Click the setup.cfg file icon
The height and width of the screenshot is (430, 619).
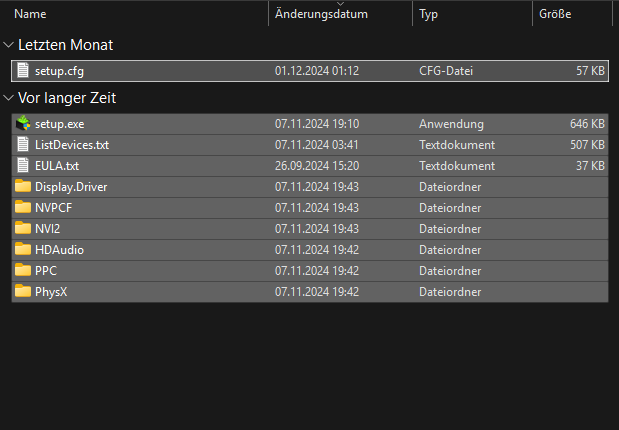(24, 71)
